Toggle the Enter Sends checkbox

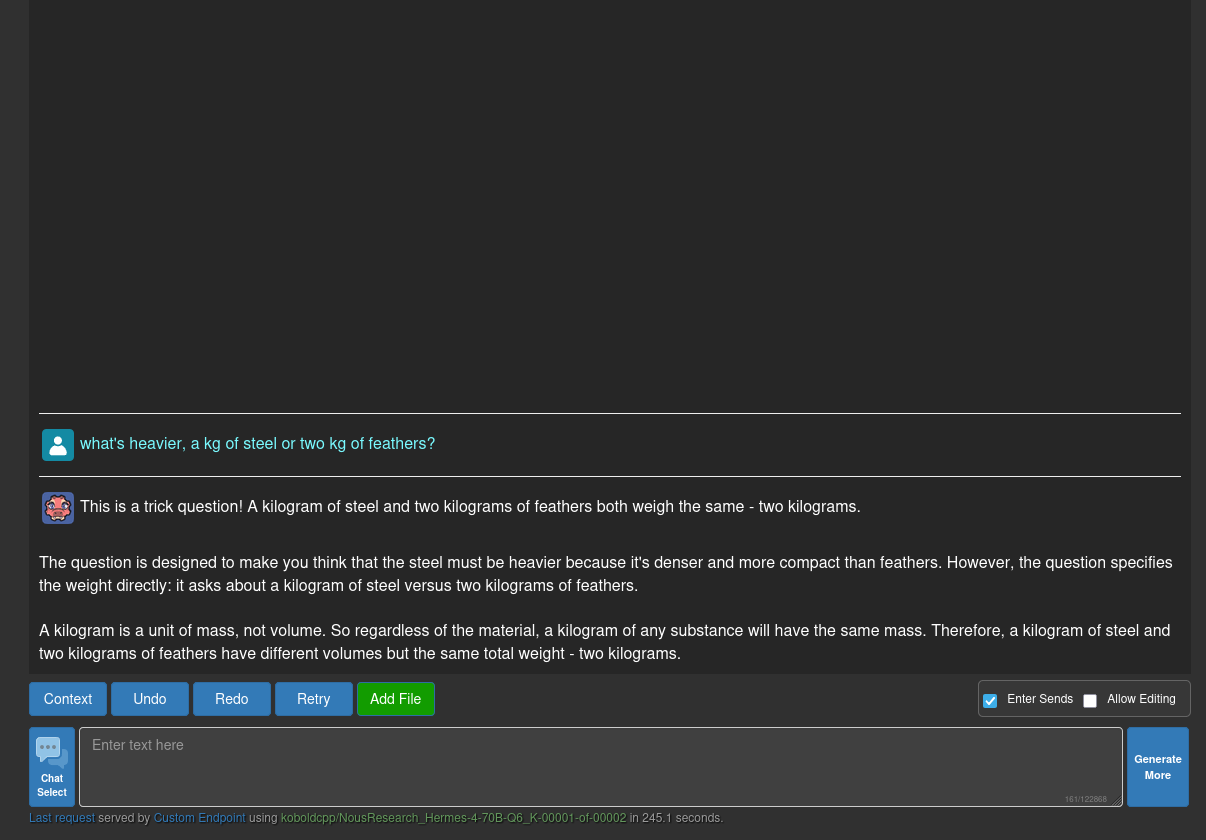[x=990, y=700]
